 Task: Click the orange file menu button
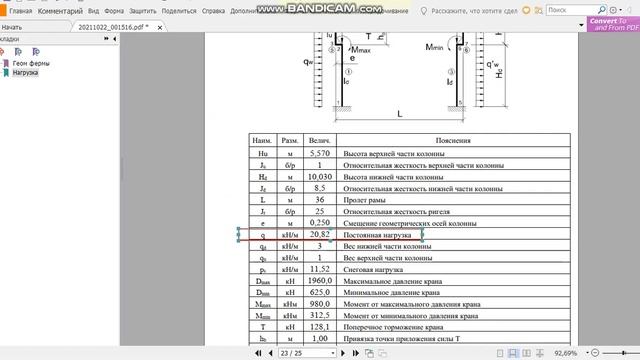coord(3,10)
